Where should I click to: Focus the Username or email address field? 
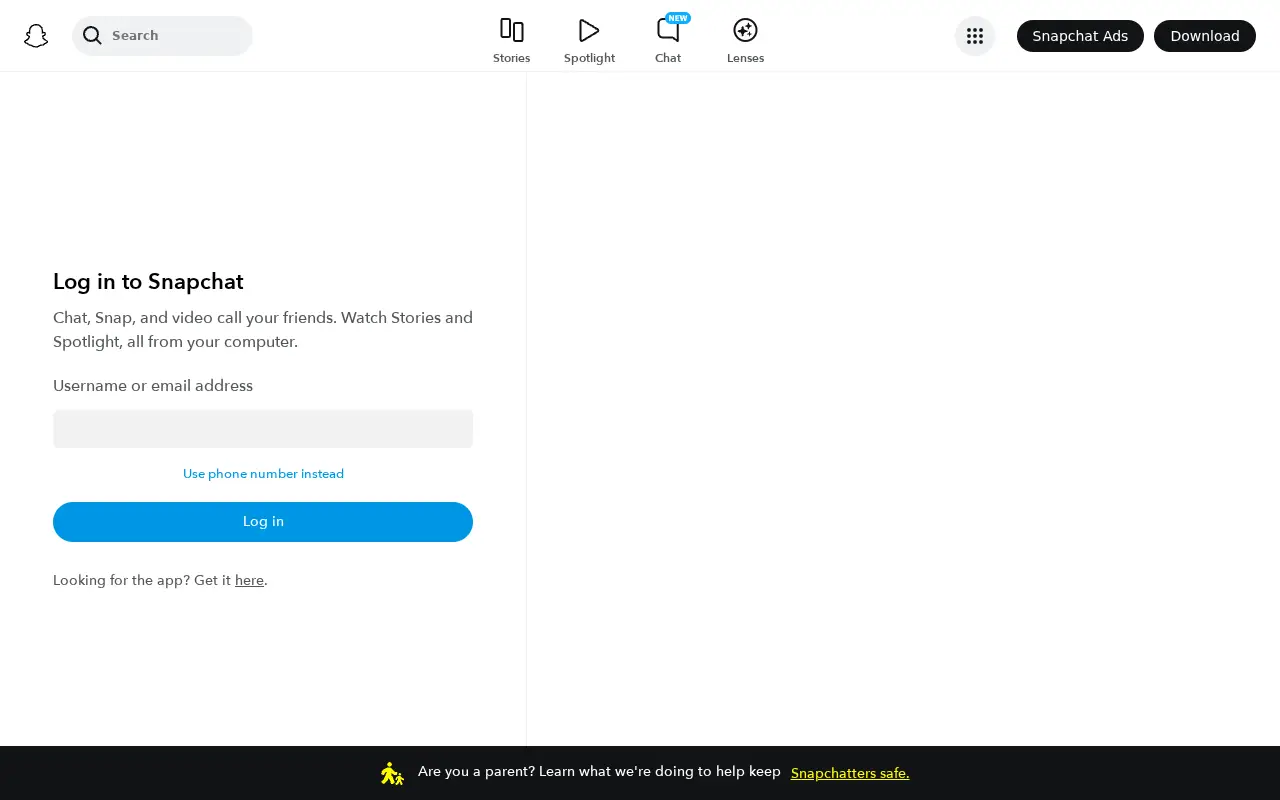(x=263, y=429)
